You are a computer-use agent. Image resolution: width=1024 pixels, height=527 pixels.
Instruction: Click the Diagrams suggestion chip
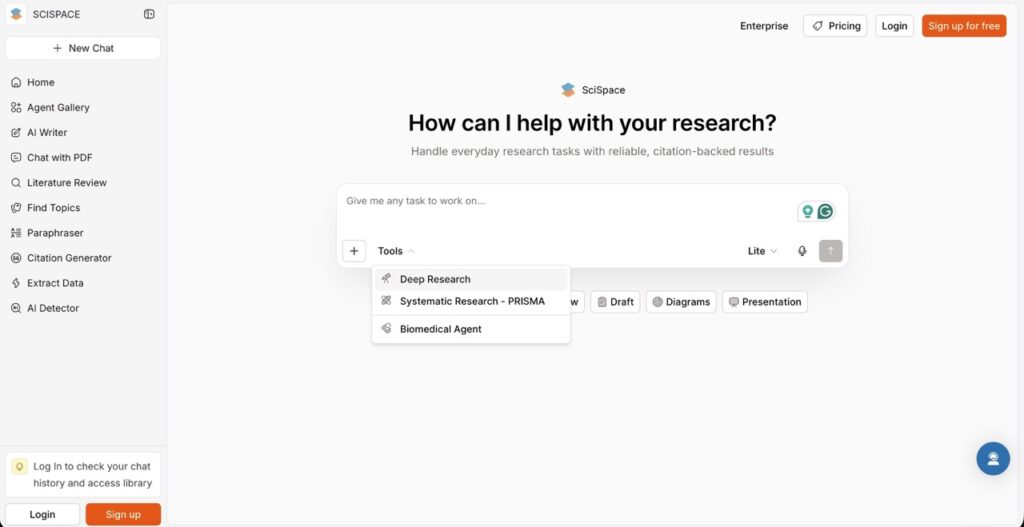pyautogui.click(x=681, y=302)
